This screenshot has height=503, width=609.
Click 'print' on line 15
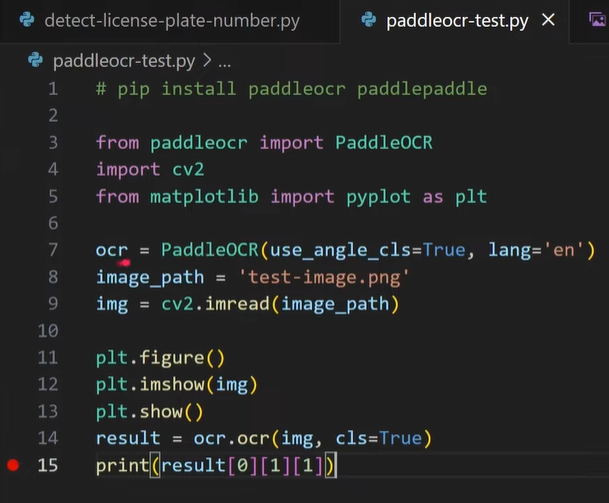point(123,465)
